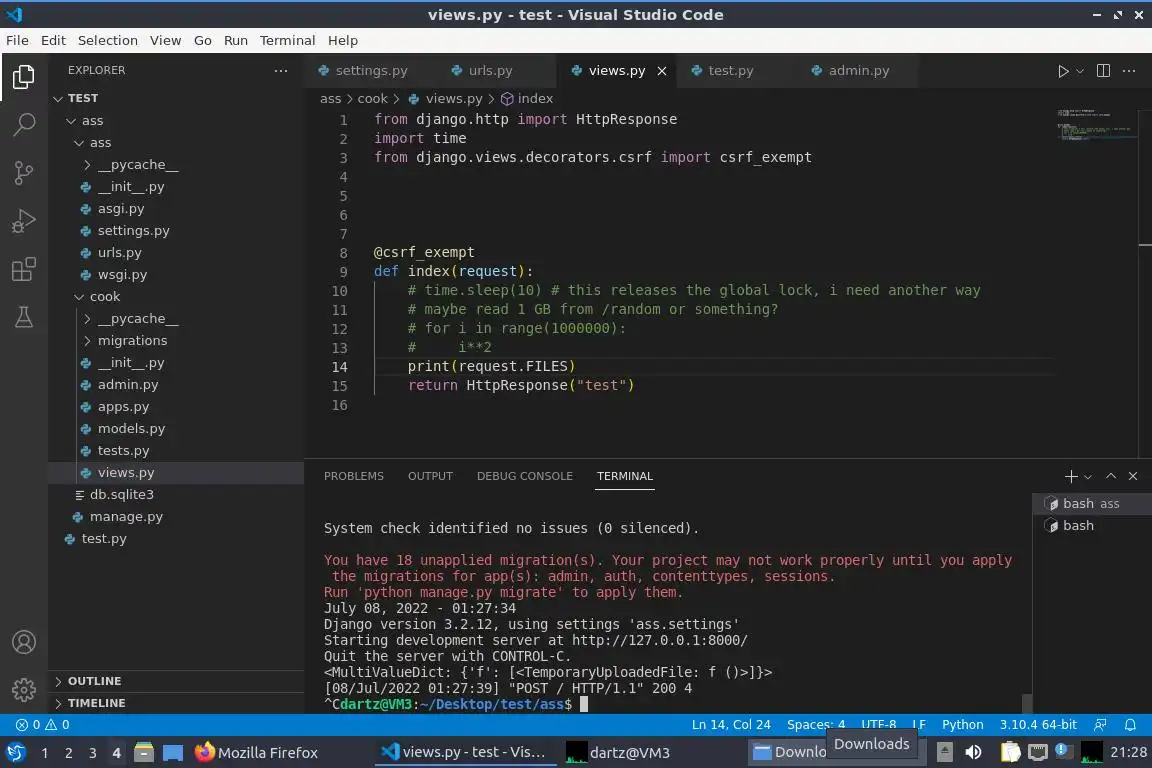
Task: Open Explorer Views and More Actions ellipsis
Action: 281,71
